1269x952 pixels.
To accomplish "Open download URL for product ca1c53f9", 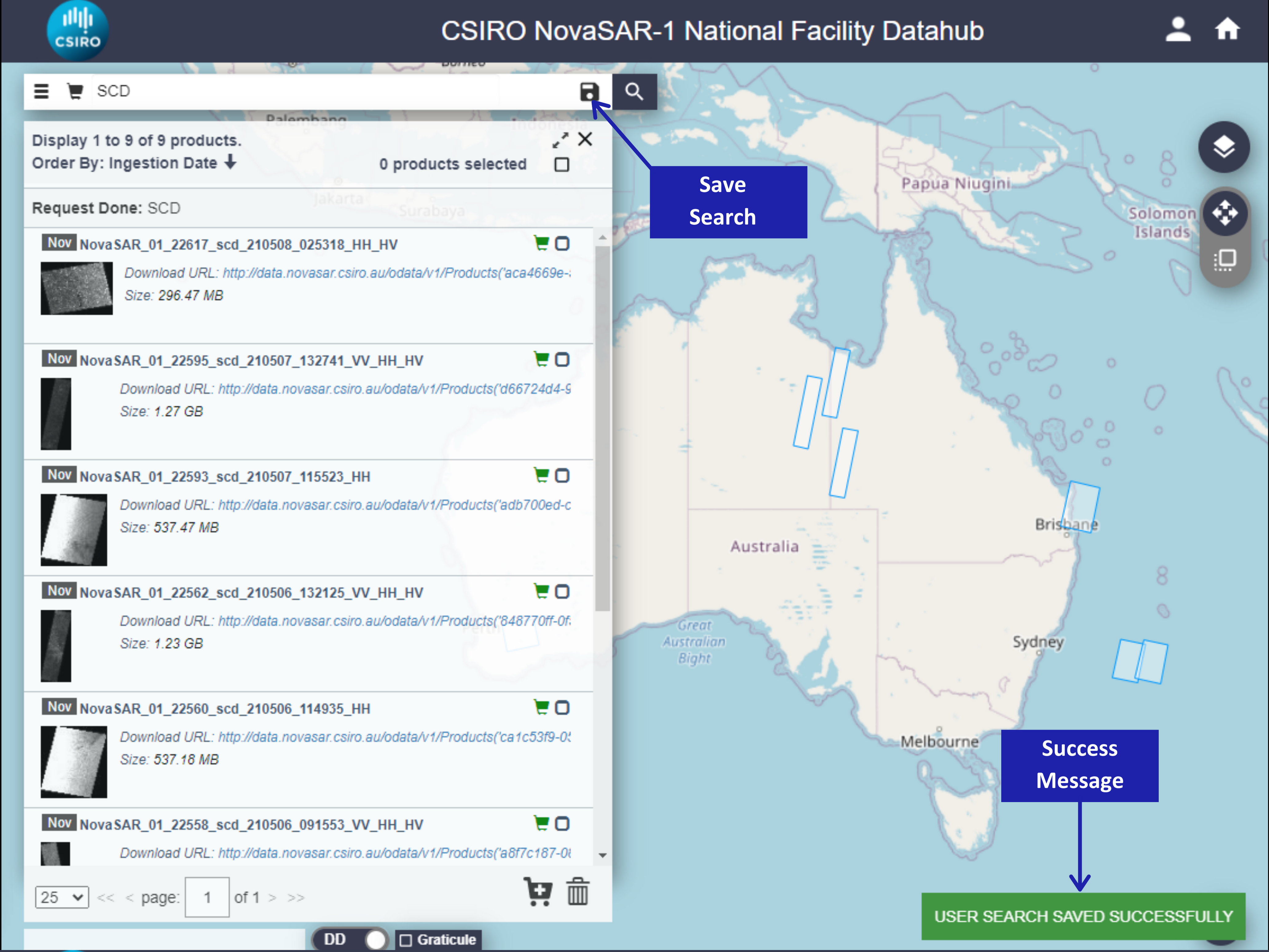I will click(394, 737).
